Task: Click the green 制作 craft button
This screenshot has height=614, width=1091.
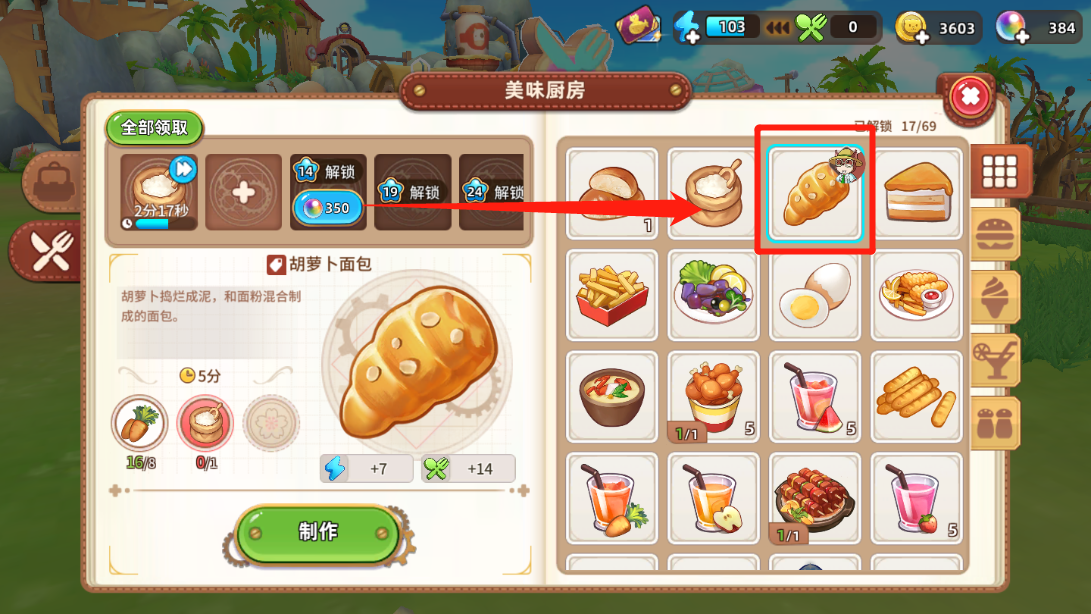Action: tap(318, 533)
